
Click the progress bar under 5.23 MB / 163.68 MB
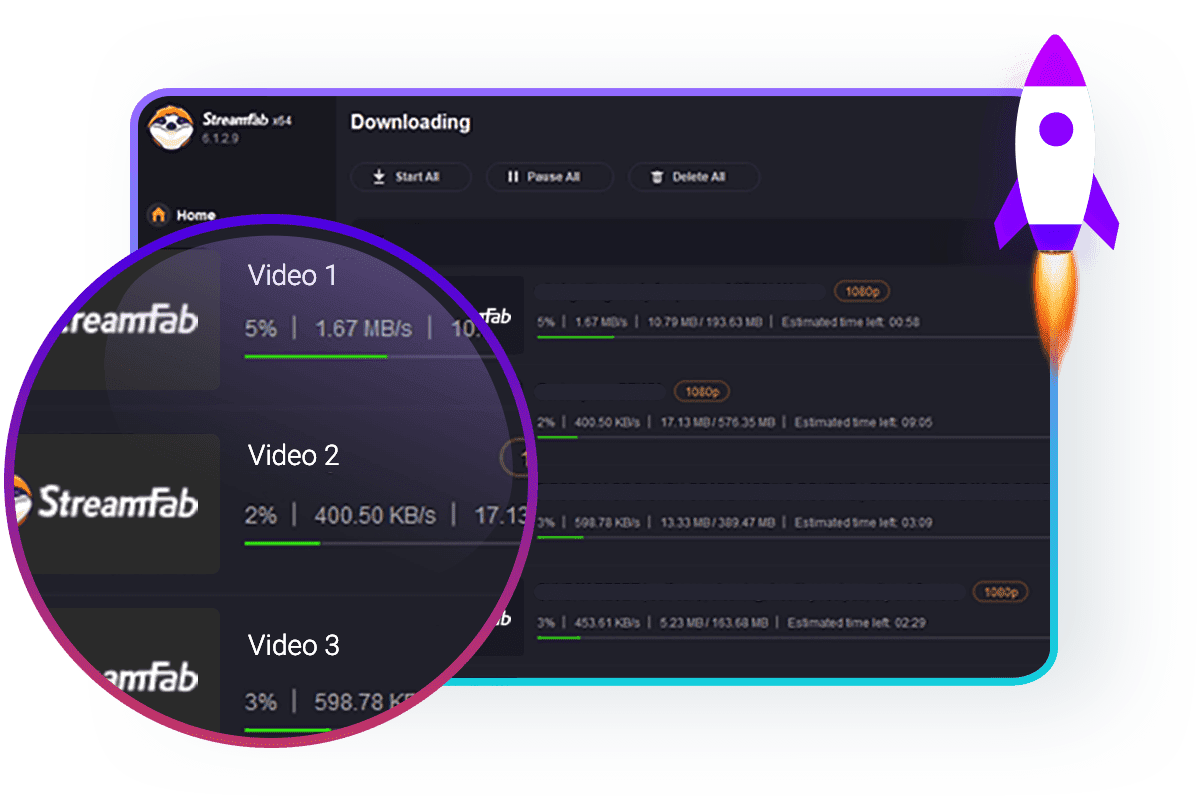tap(792, 637)
